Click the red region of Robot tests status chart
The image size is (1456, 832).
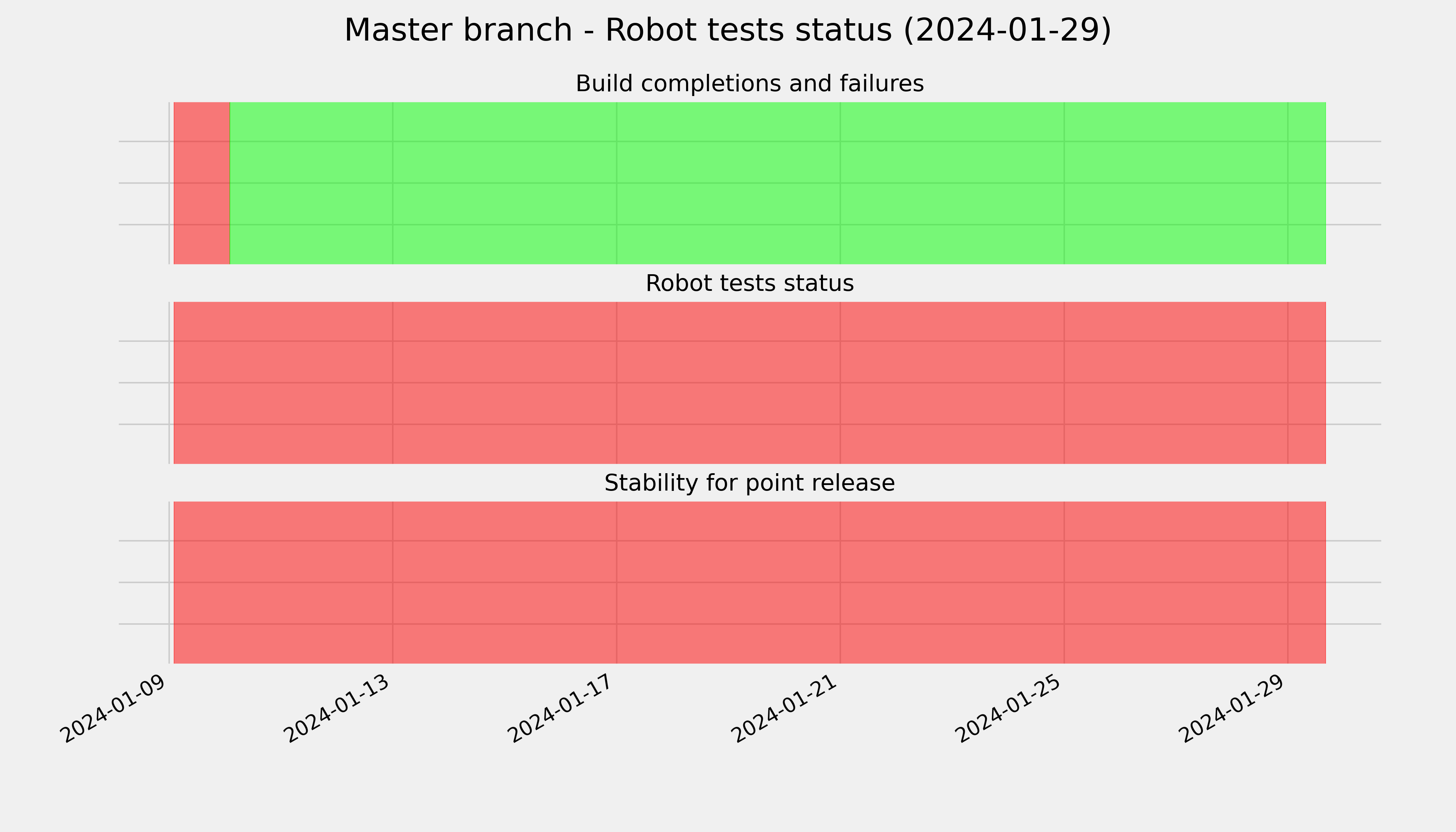click(750, 383)
